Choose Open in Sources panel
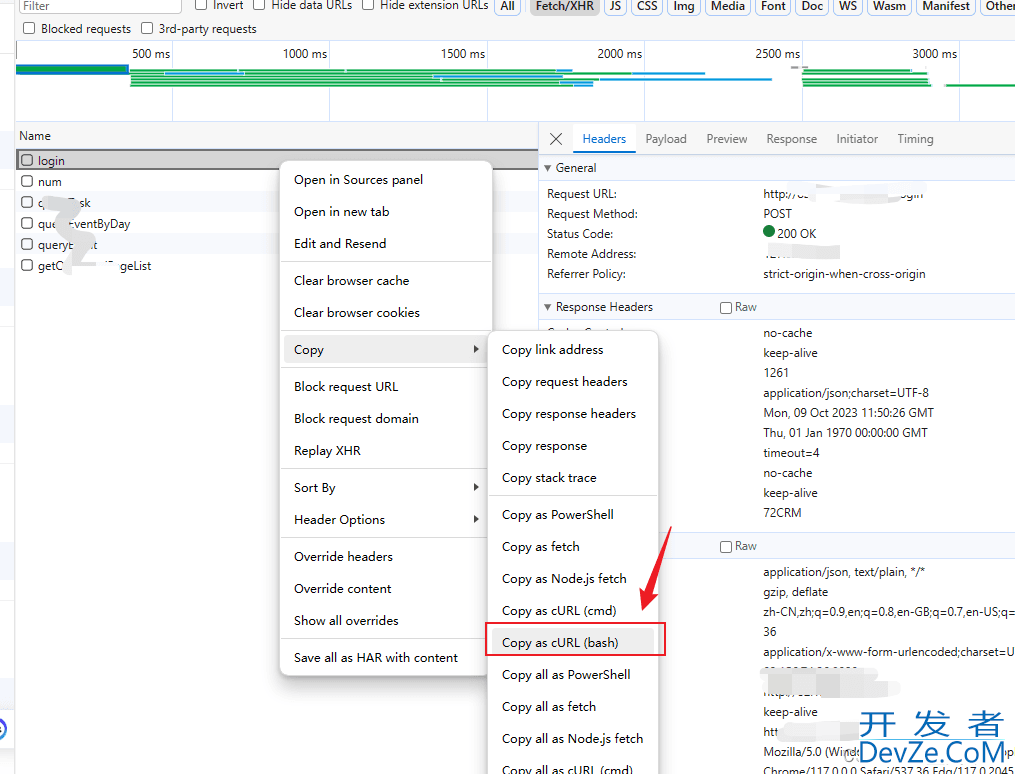The image size is (1015, 774). pos(386,180)
